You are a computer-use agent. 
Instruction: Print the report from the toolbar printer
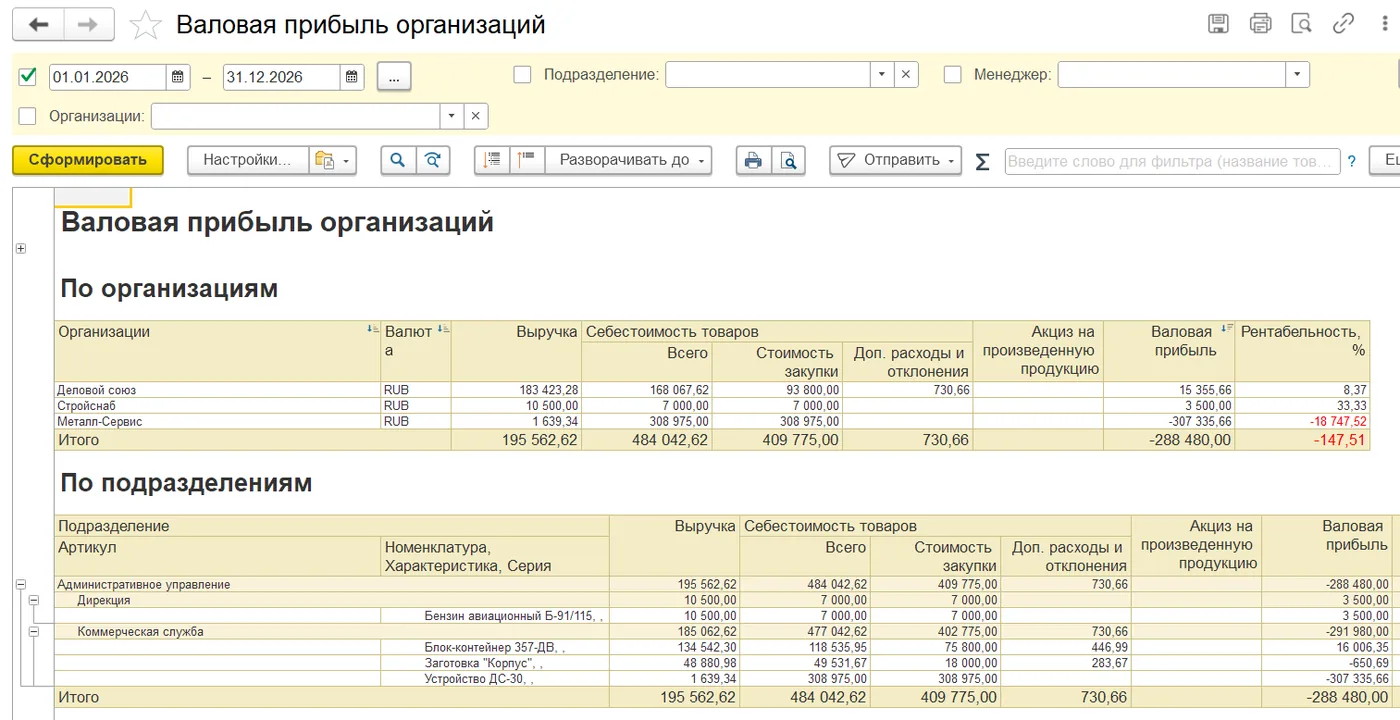pyautogui.click(x=754, y=160)
